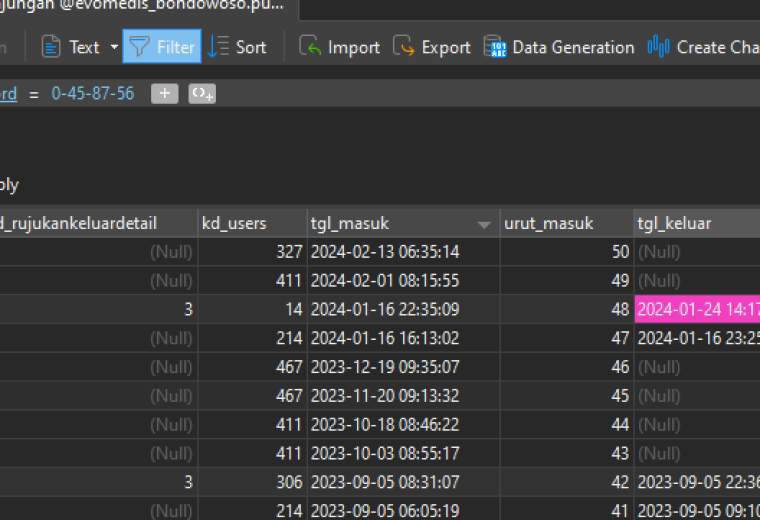Image resolution: width=760 pixels, height=520 pixels.
Task: Switch to the evomedis_bondowoso table tab
Action: click(145, 7)
